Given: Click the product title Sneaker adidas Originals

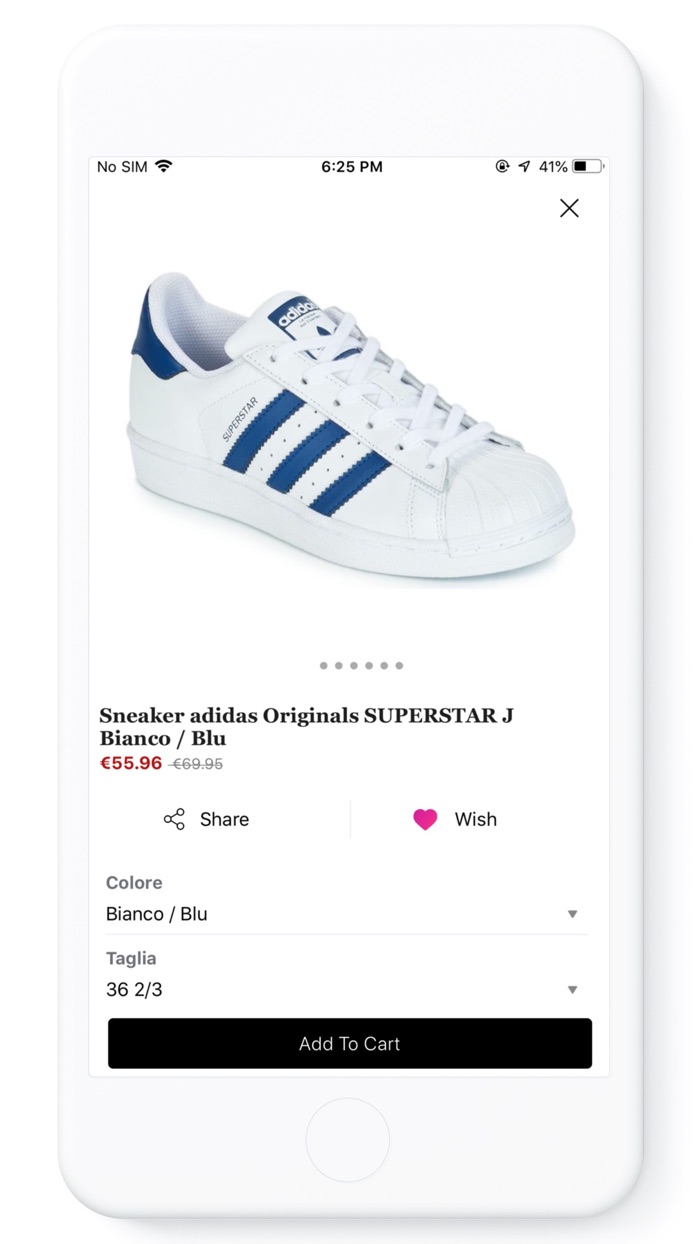Looking at the screenshot, I should [306, 727].
